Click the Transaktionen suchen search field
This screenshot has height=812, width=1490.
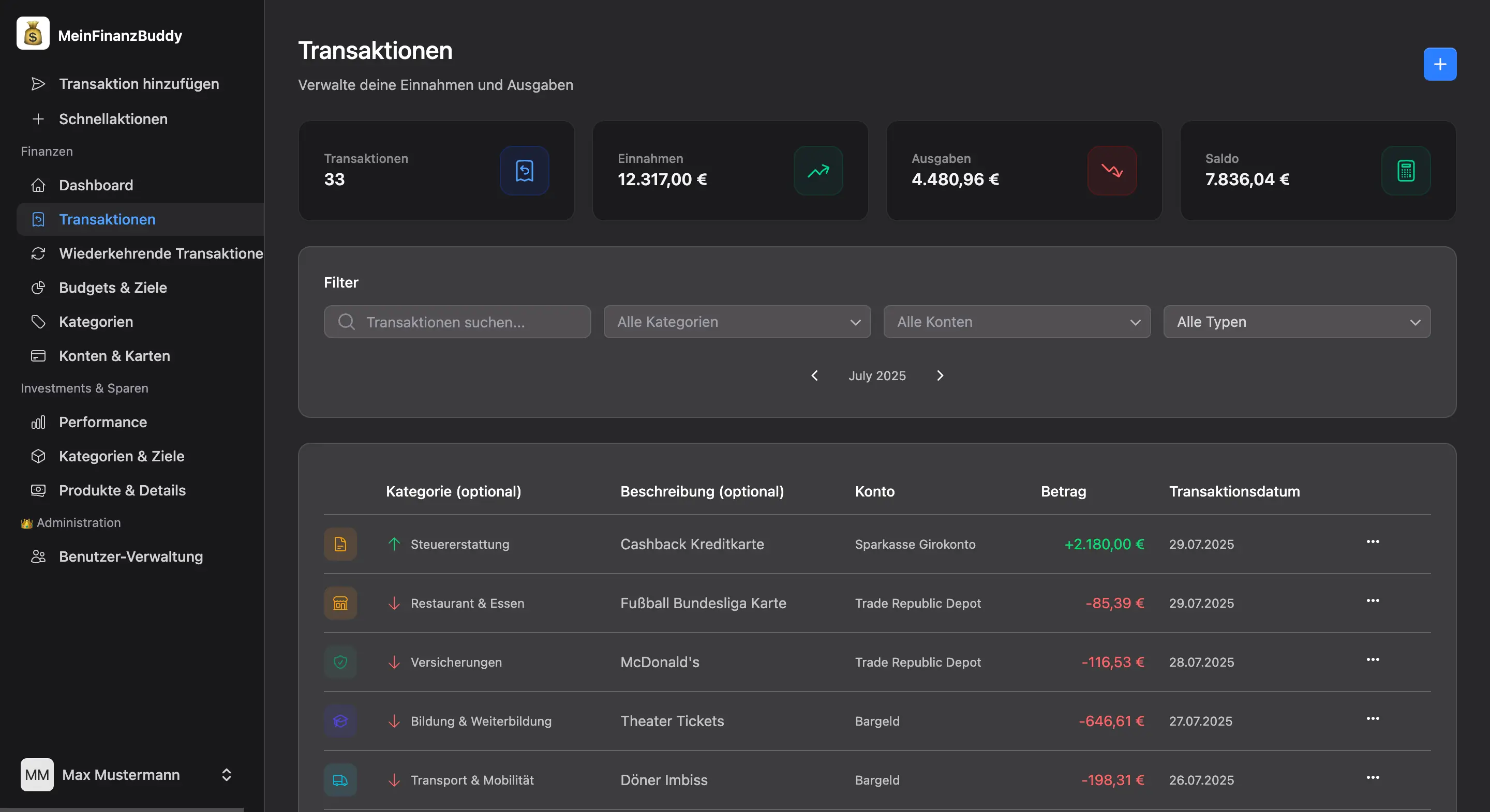(x=457, y=322)
